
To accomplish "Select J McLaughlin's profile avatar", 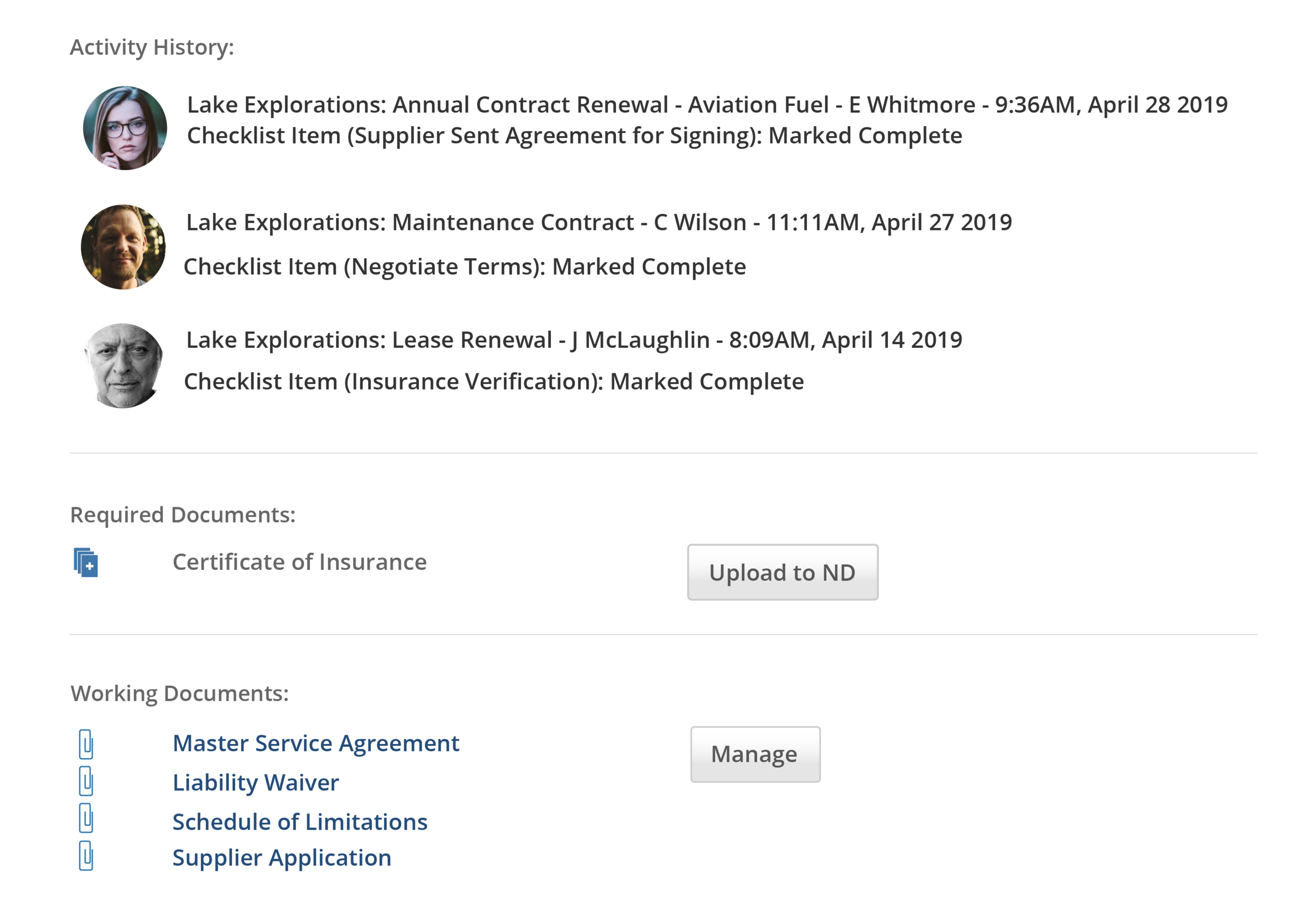I will click(124, 366).
